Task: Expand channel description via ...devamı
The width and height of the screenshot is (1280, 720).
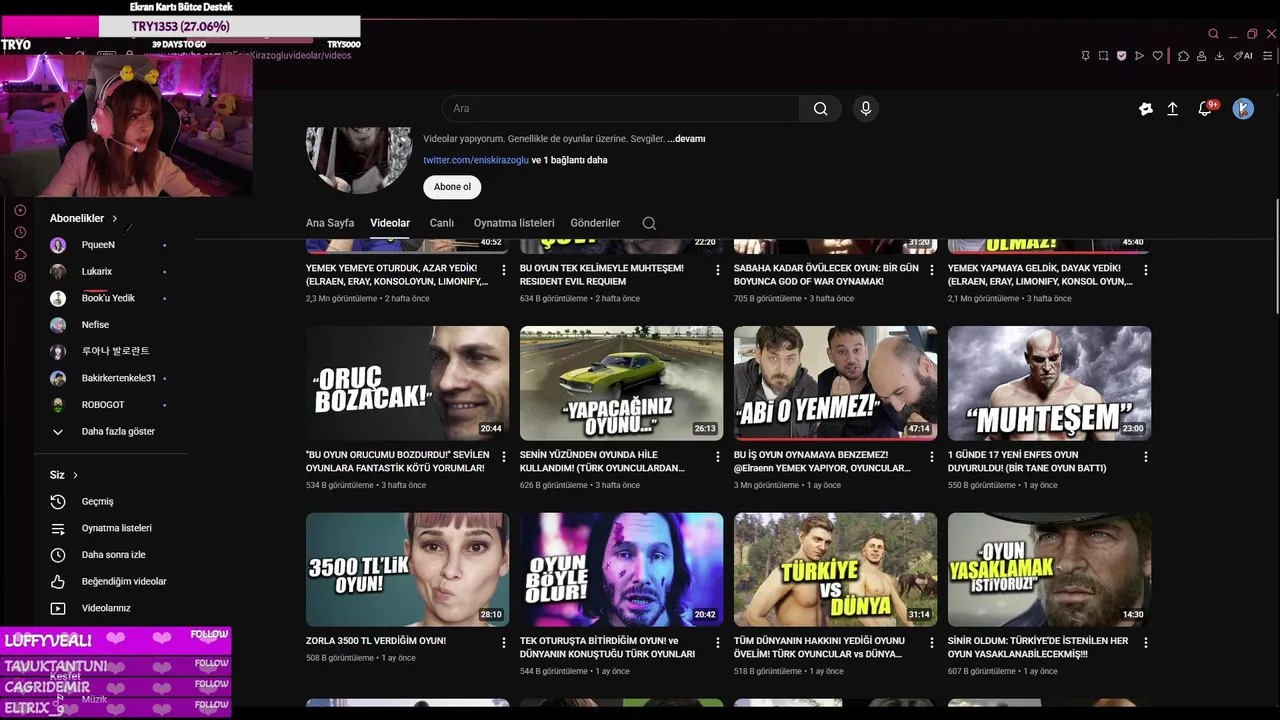Action: tap(686, 139)
